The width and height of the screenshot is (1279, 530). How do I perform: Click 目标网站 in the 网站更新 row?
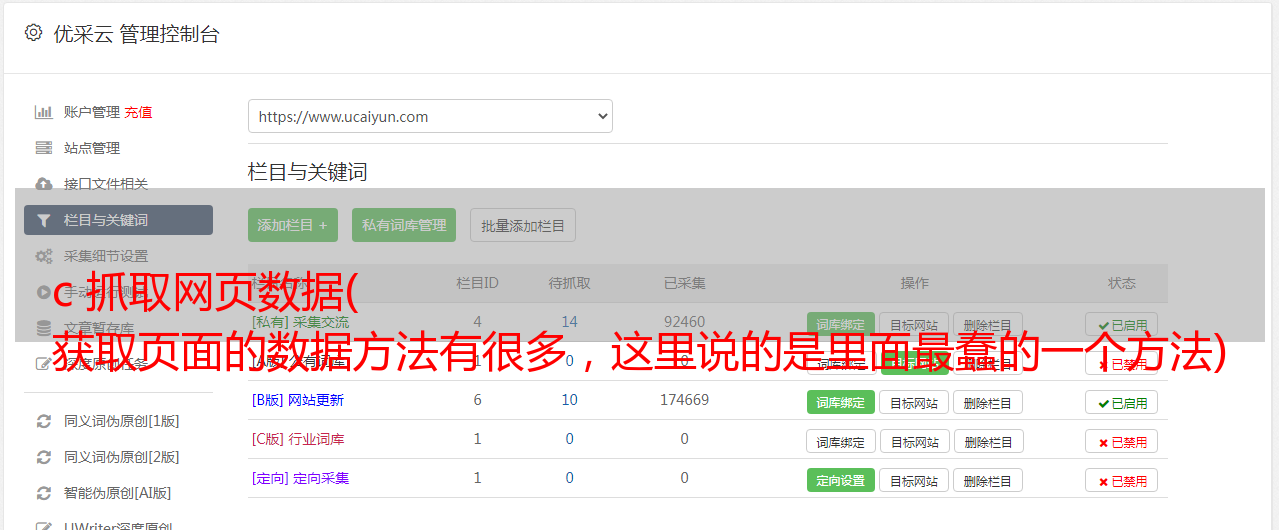pos(914,402)
